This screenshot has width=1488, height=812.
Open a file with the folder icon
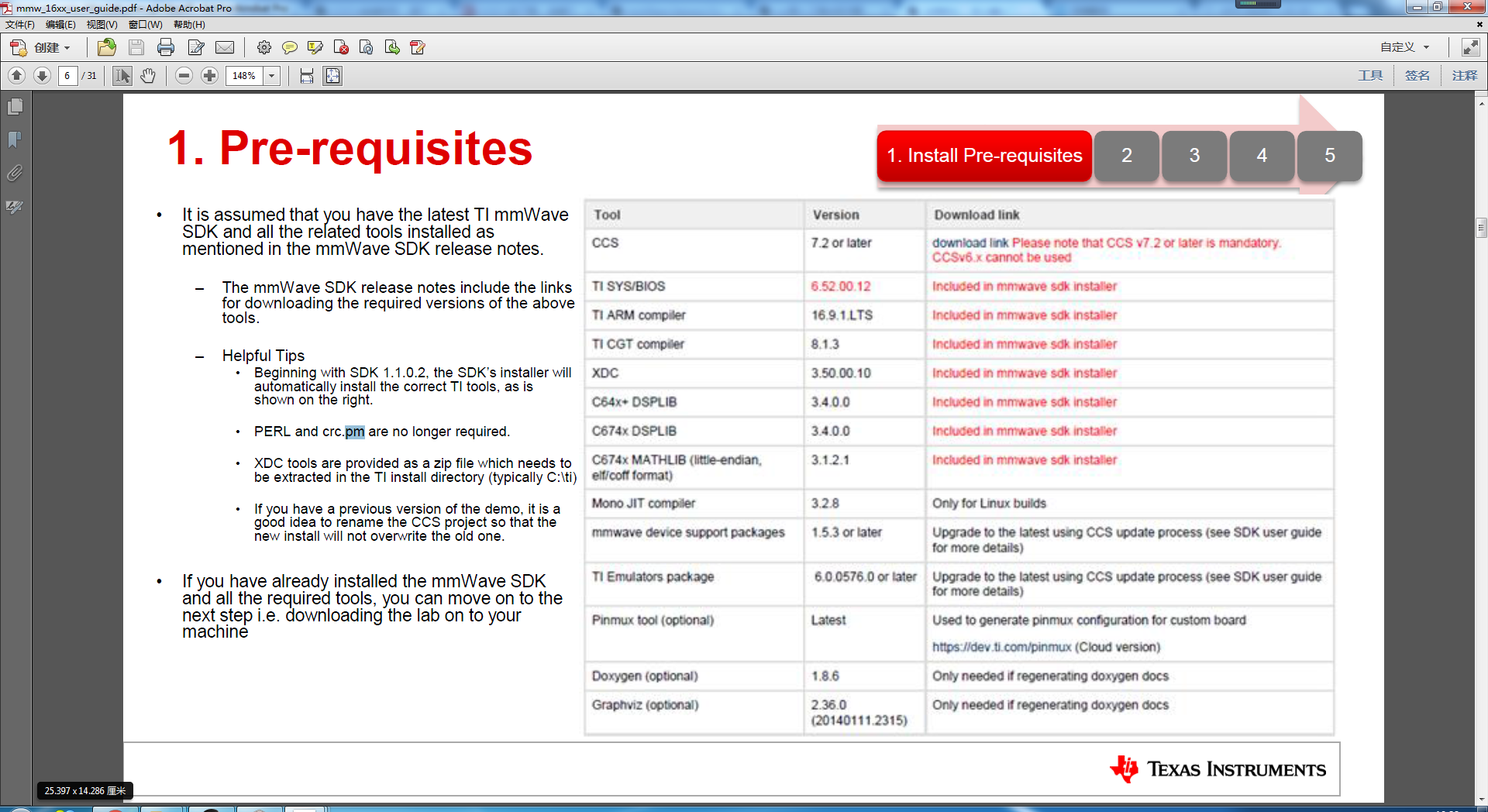107,47
